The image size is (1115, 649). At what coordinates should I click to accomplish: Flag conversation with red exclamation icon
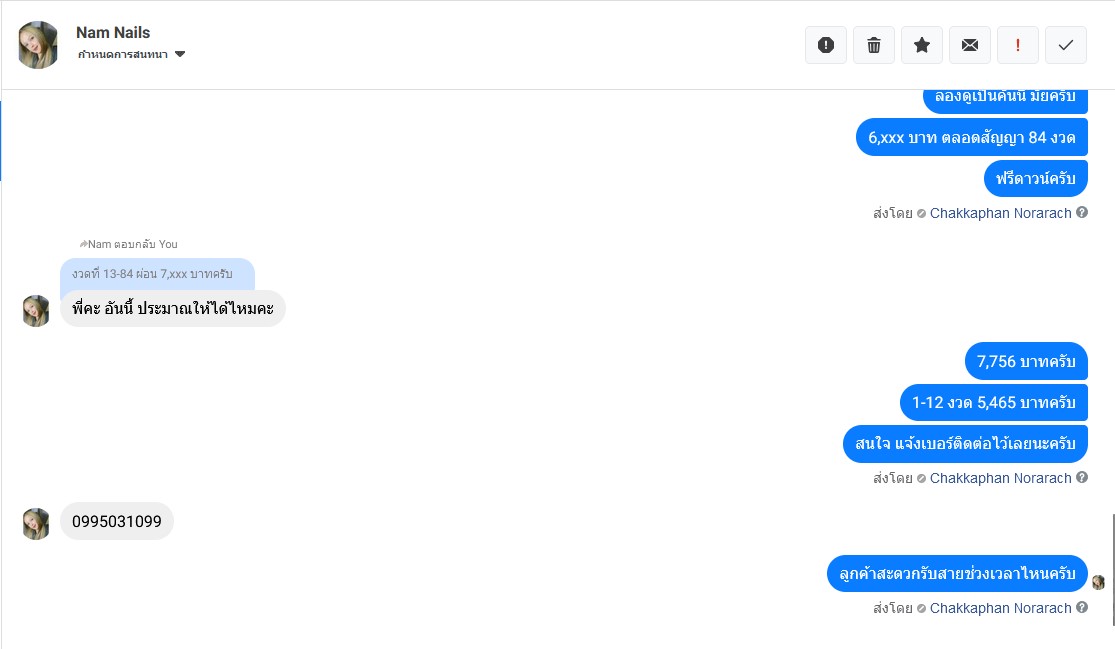click(x=1018, y=45)
